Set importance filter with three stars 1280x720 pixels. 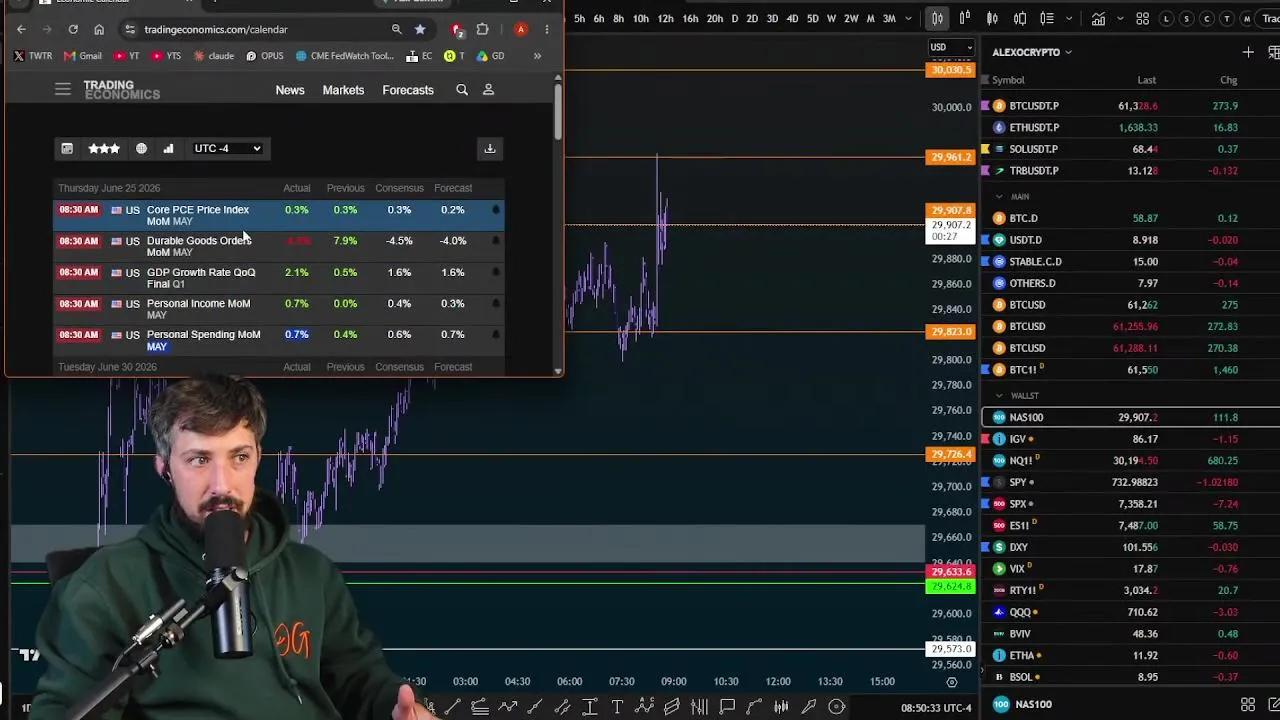104,148
